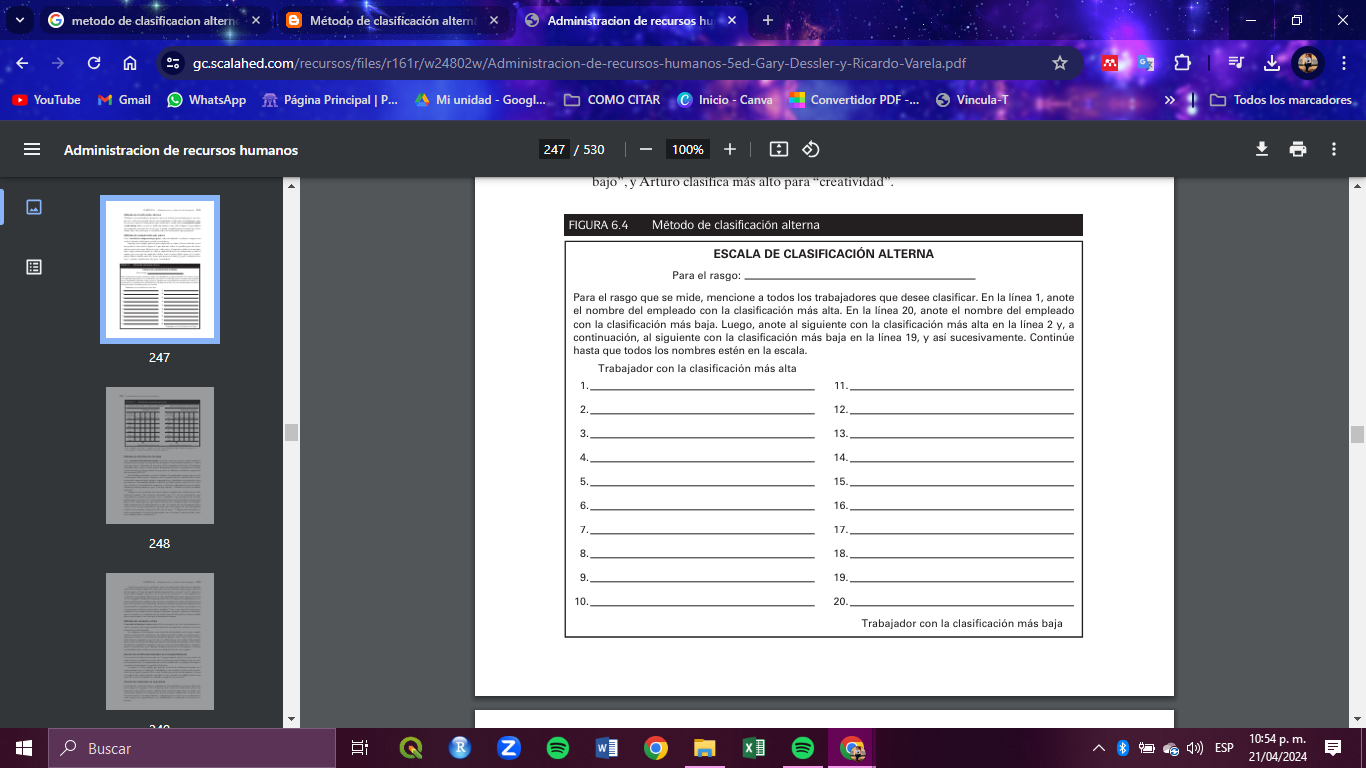
Task: Show document outline view in sidebar
Action: point(34,267)
